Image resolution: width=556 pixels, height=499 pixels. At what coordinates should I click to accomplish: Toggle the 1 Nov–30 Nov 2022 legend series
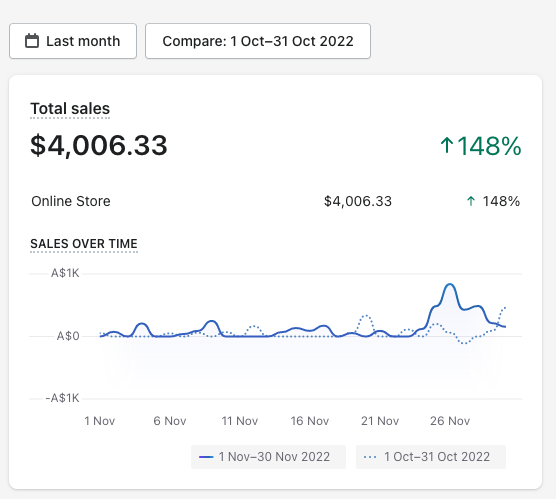(268, 457)
